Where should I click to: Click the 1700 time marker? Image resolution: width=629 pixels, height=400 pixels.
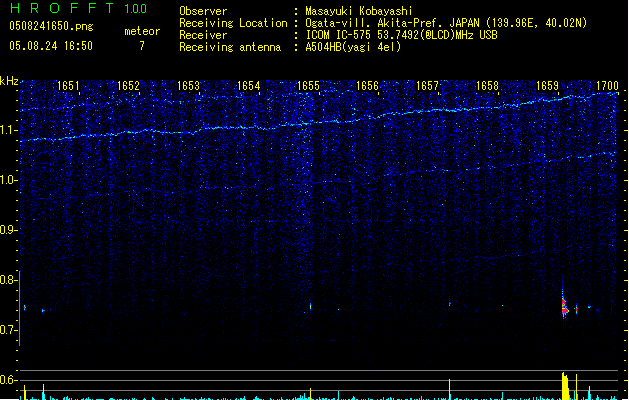click(x=607, y=86)
